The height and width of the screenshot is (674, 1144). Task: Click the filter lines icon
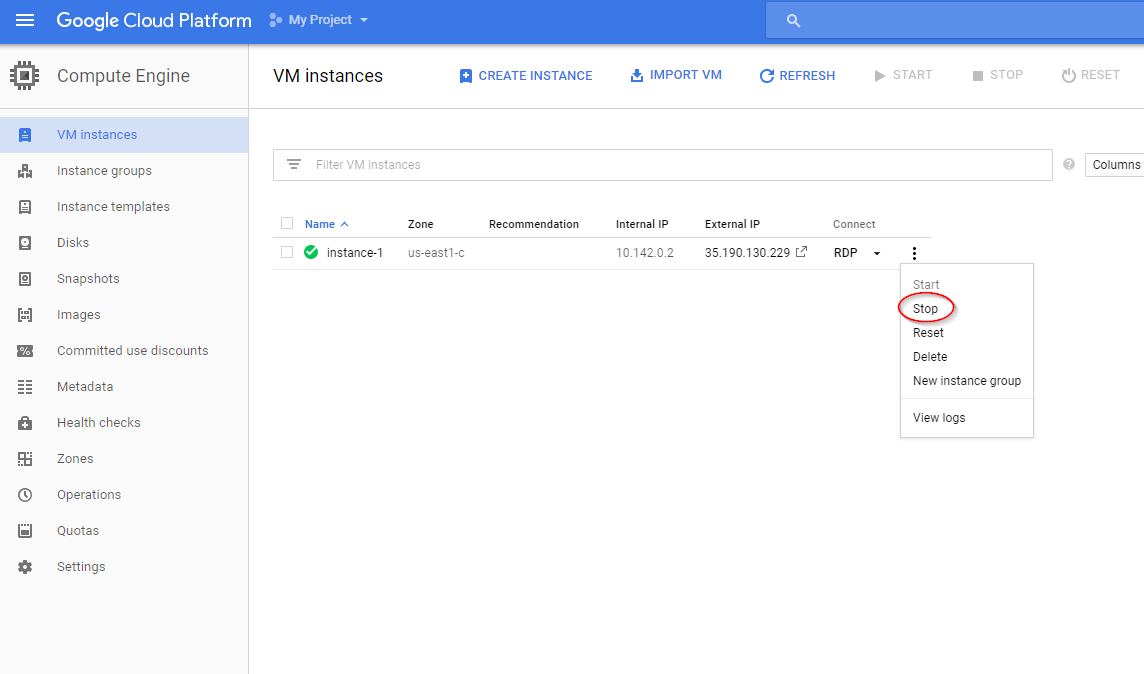pos(294,164)
